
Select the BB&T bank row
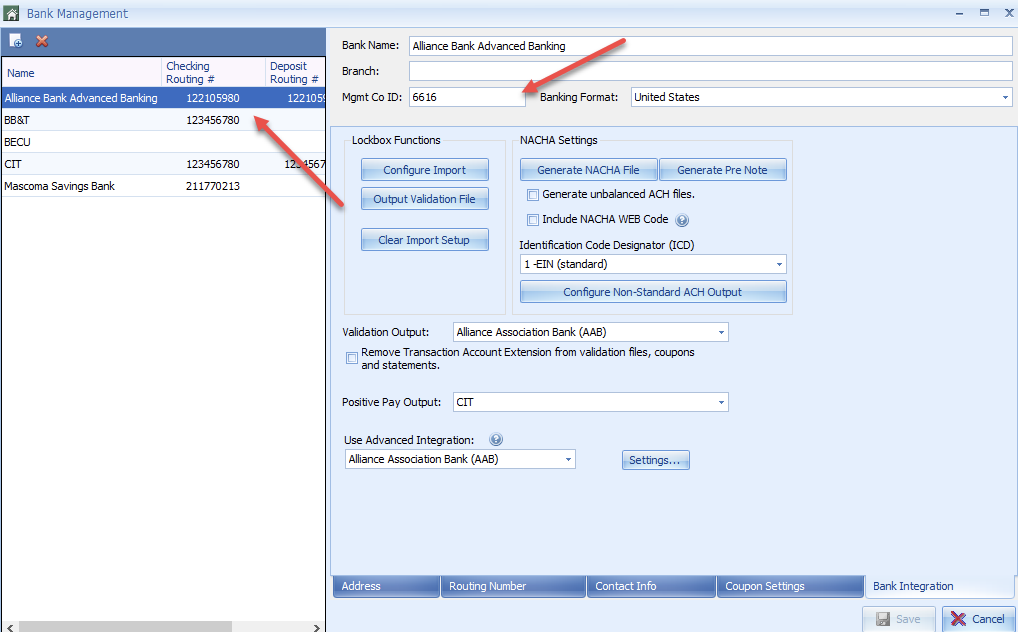point(163,120)
